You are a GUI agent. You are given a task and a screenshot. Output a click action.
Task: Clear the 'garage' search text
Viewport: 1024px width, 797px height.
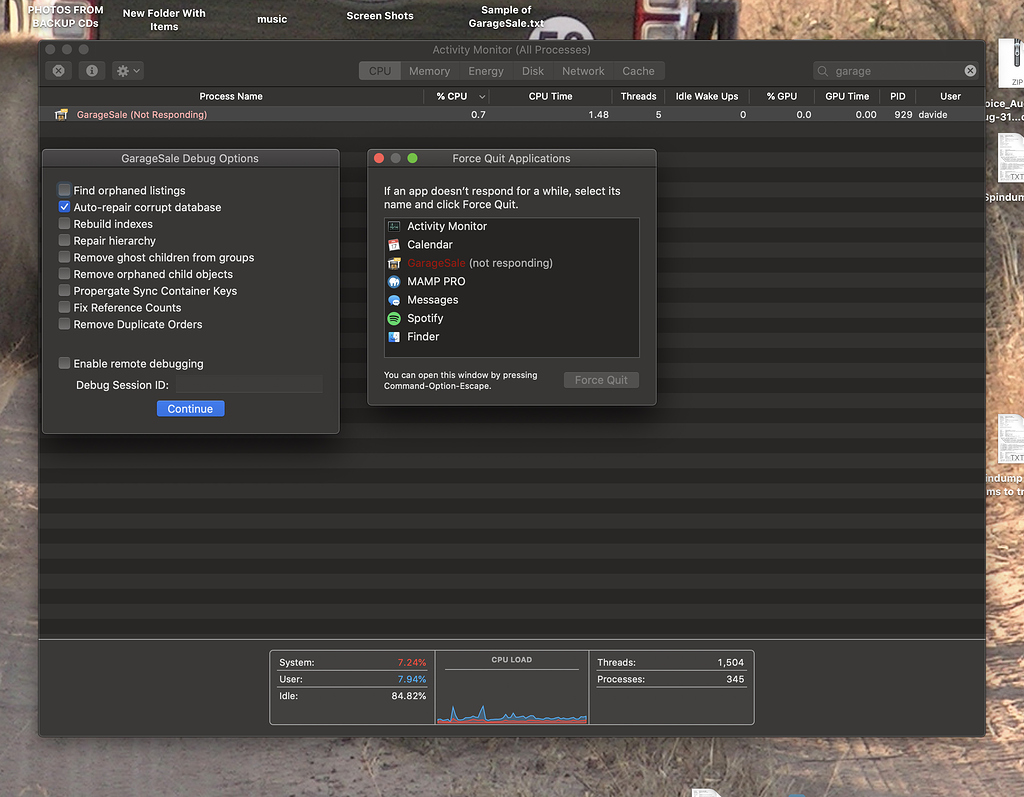(x=970, y=71)
